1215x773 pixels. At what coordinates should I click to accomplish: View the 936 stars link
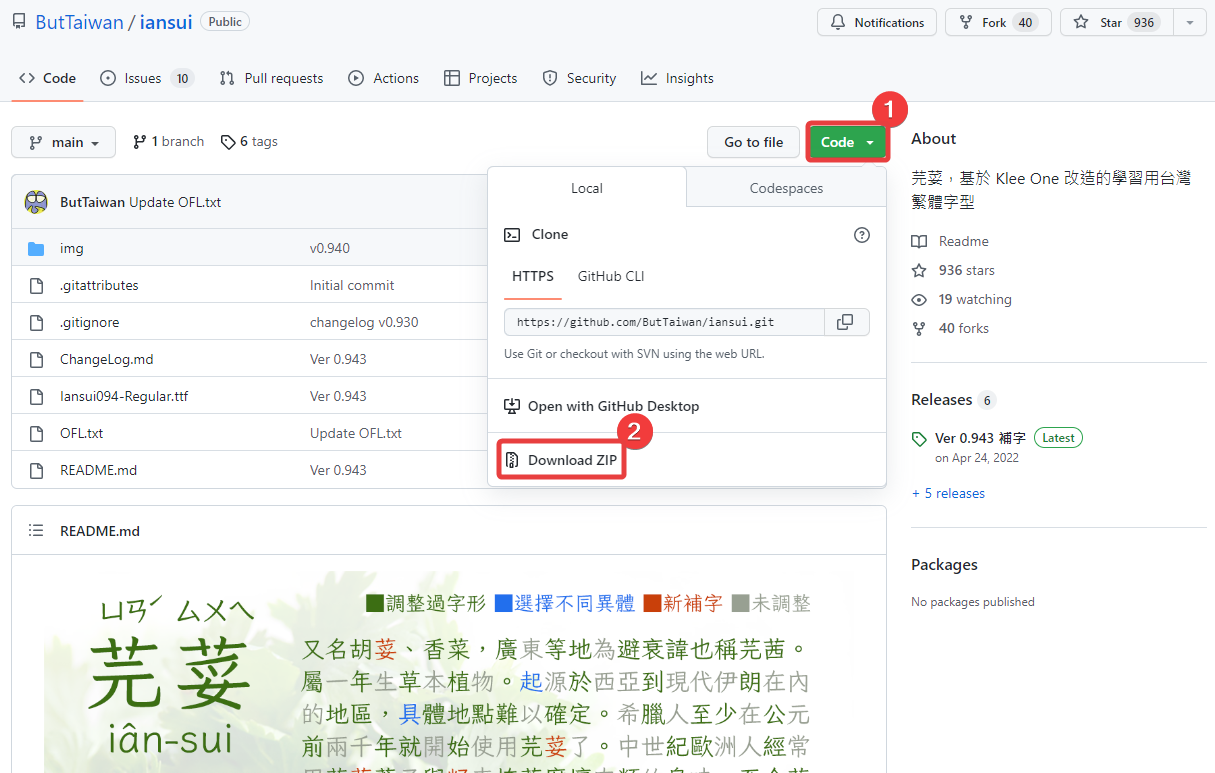coord(953,270)
